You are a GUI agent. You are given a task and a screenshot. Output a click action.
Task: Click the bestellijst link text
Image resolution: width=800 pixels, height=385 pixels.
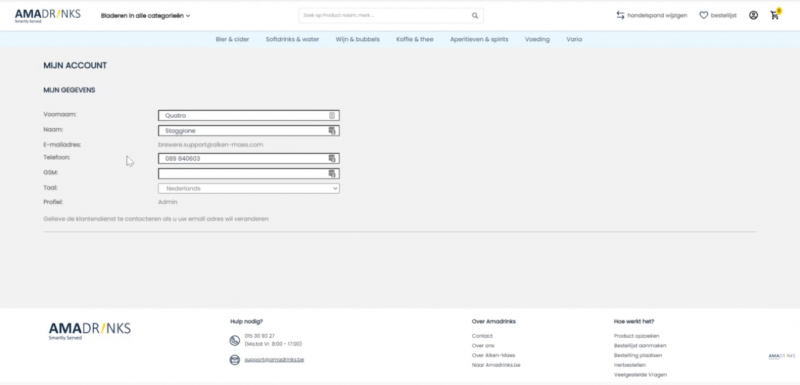[723, 16]
